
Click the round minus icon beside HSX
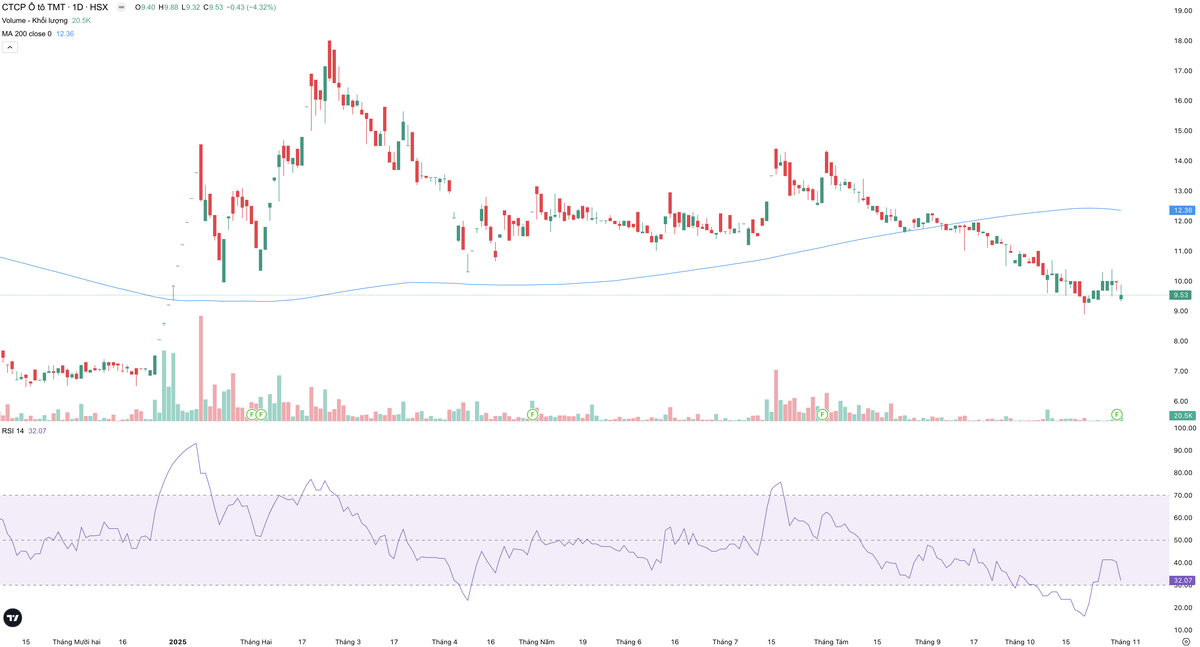(x=121, y=7)
